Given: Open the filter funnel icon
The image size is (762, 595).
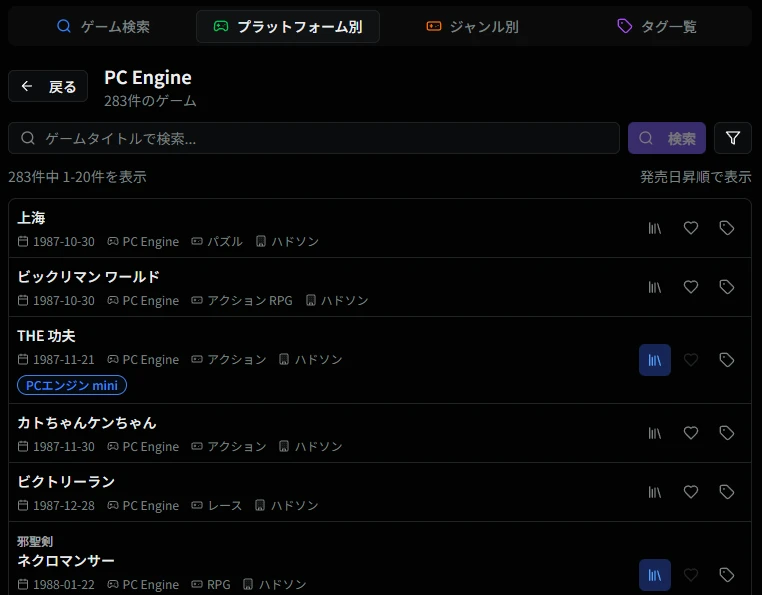Looking at the screenshot, I should (x=733, y=139).
